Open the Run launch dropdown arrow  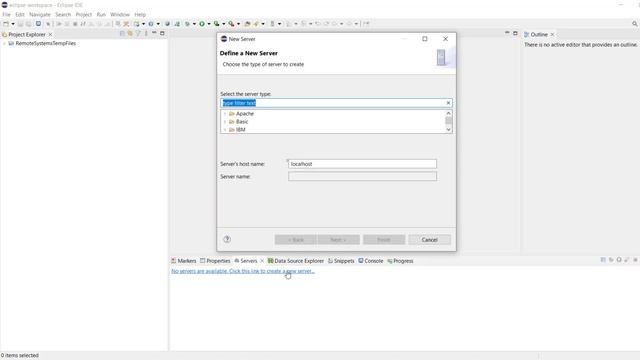(x=209, y=24)
